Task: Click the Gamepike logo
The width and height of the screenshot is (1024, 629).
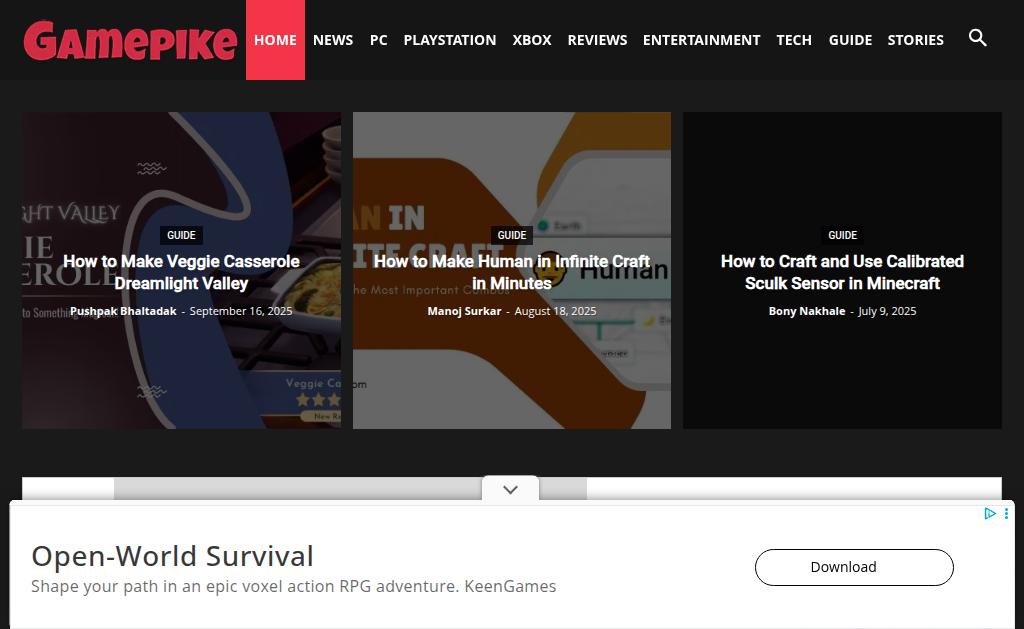Action: coord(130,40)
